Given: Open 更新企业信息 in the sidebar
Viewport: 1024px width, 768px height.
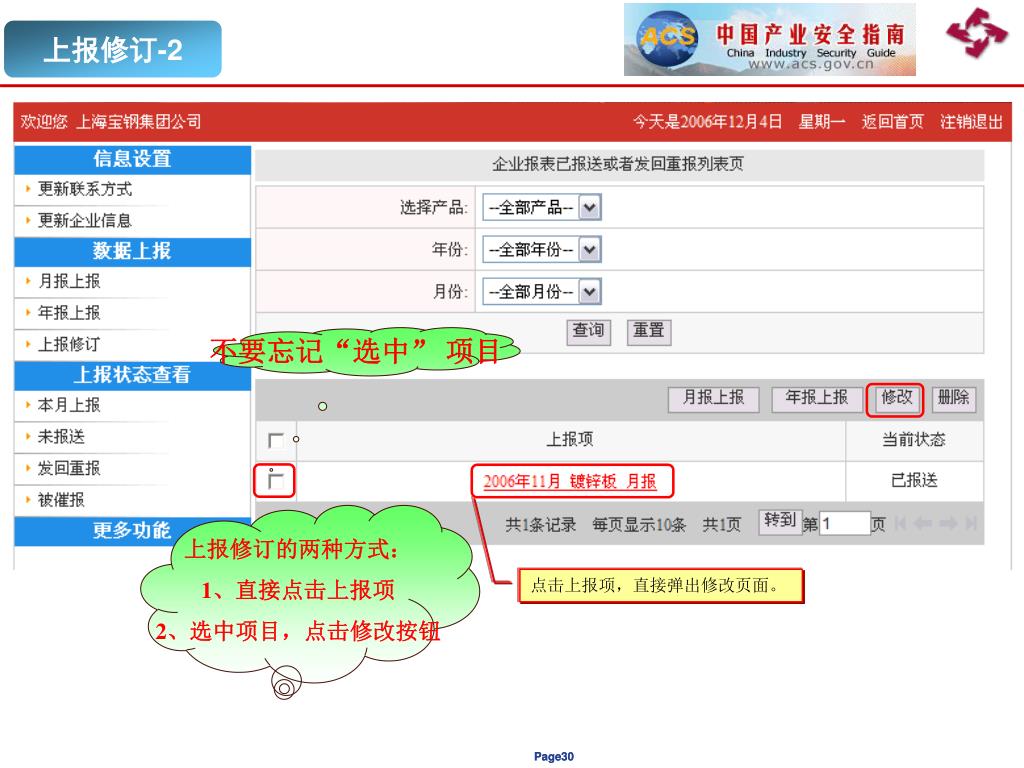Looking at the screenshot, I should coord(85,221).
